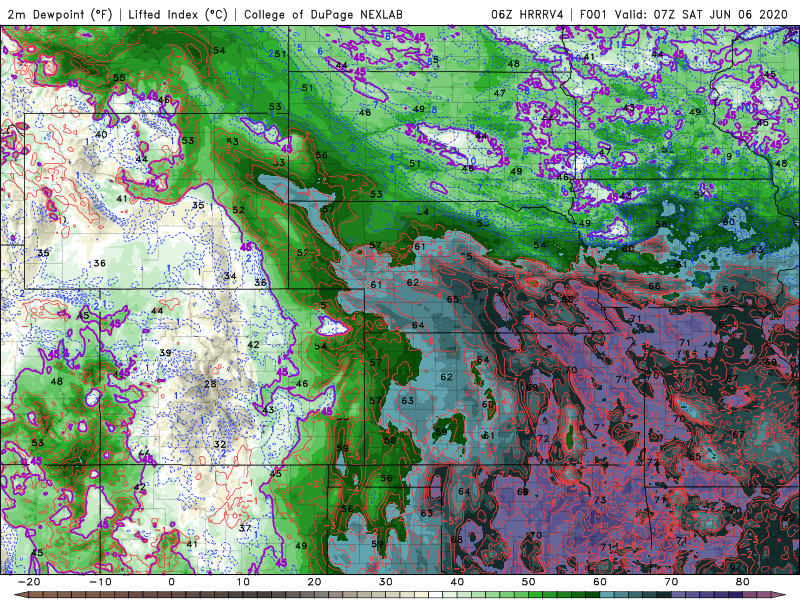Click the dewpoint value 73 on the map

[601, 499]
